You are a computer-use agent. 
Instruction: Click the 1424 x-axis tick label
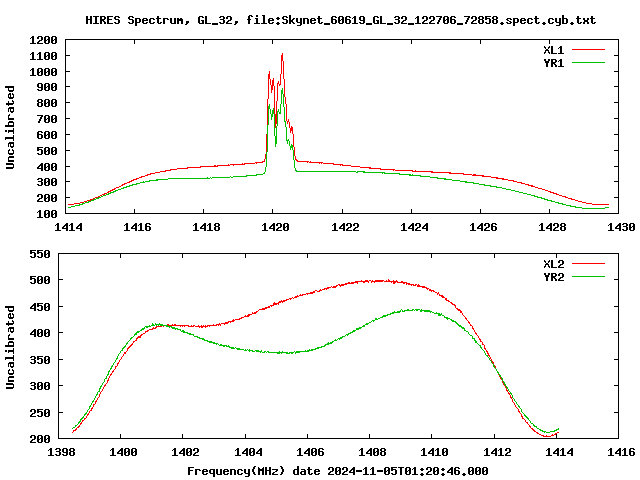[x=414, y=227]
